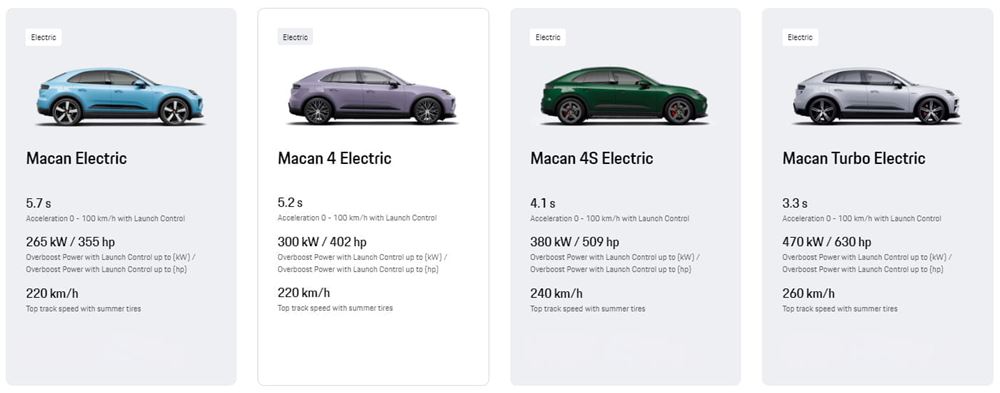This screenshot has width=1000, height=393.
Task: Select the Electric tag on Macan 4 card
Action: coord(295,37)
